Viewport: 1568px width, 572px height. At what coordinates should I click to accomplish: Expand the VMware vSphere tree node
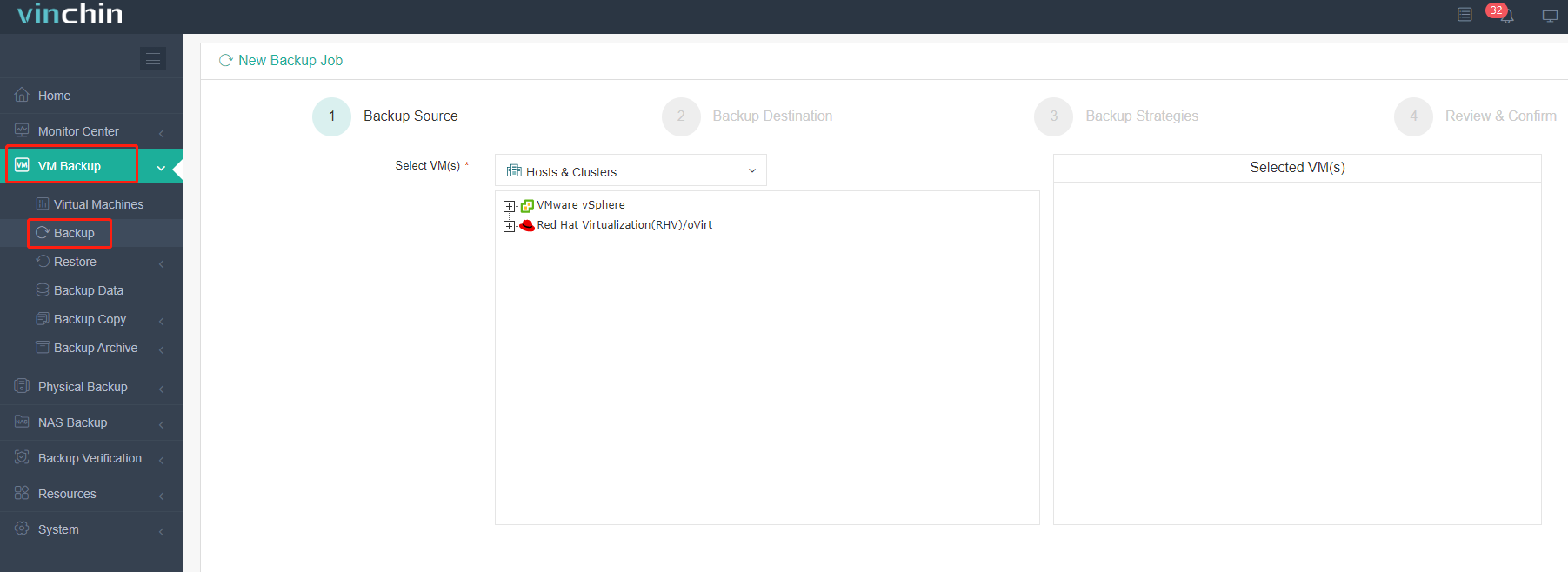(x=509, y=206)
